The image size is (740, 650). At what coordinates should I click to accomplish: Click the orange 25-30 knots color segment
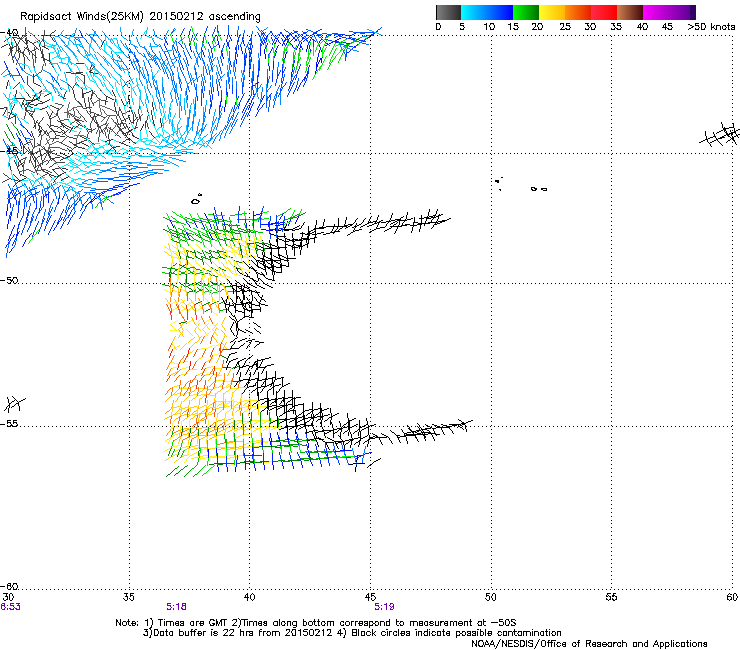(578, 12)
